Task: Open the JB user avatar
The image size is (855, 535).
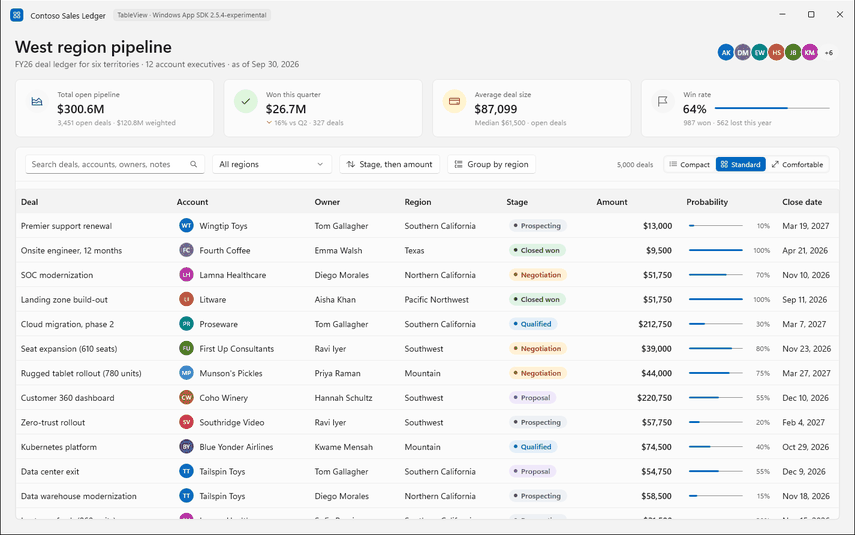Action: pyautogui.click(x=793, y=52)
